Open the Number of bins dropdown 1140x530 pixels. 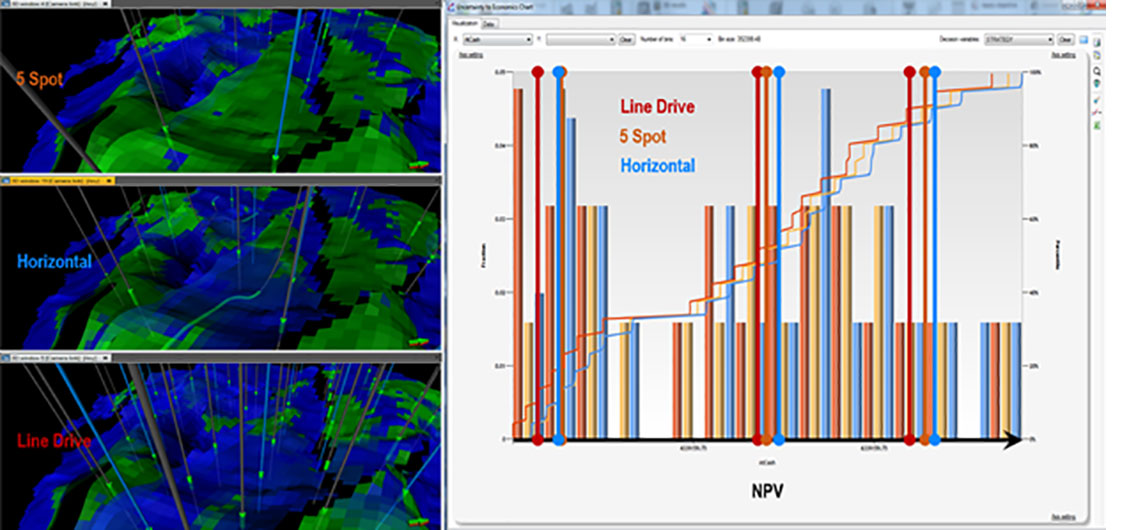tap(695, 40)
